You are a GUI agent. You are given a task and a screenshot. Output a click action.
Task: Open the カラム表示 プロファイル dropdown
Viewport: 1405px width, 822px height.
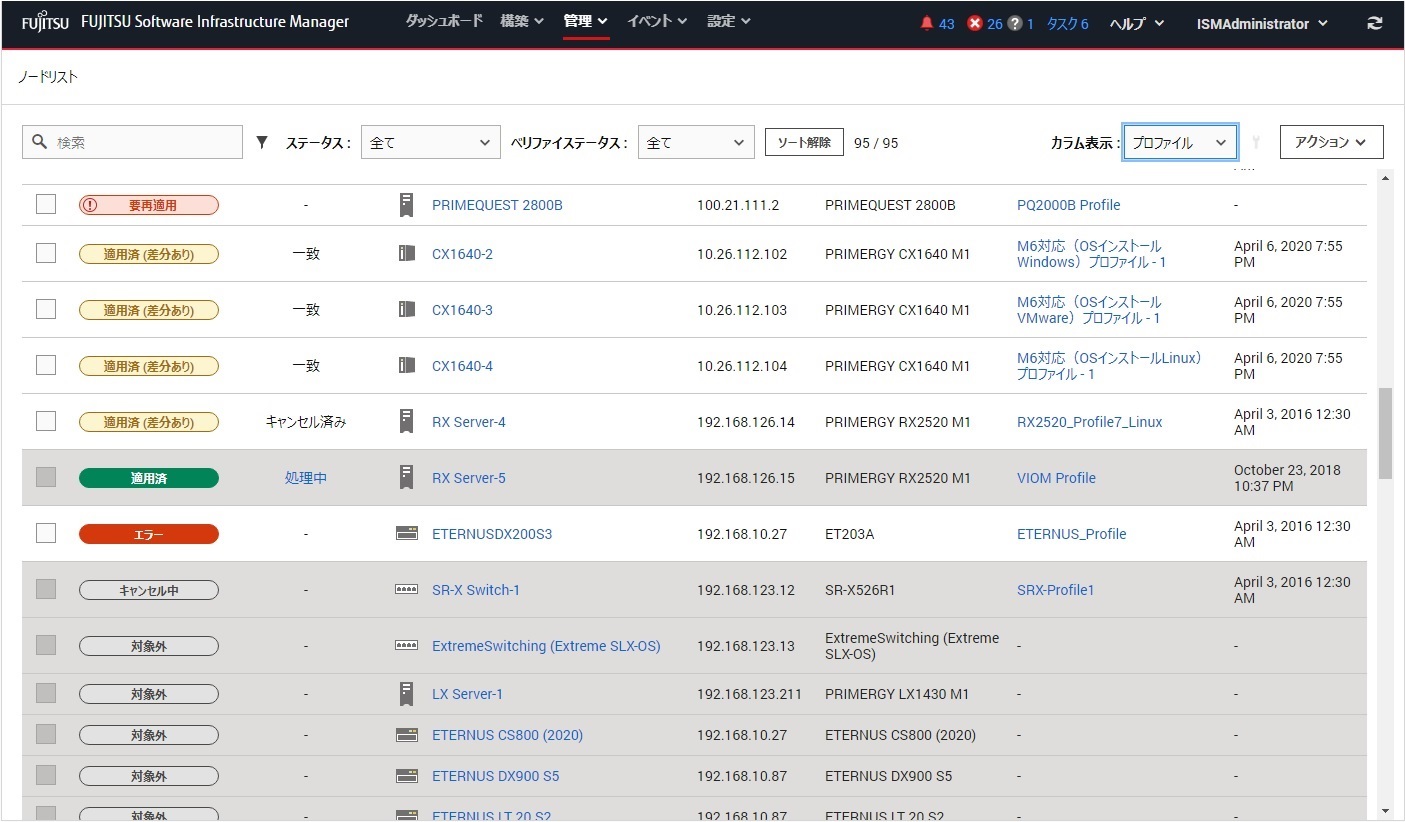pos(1180,142)
